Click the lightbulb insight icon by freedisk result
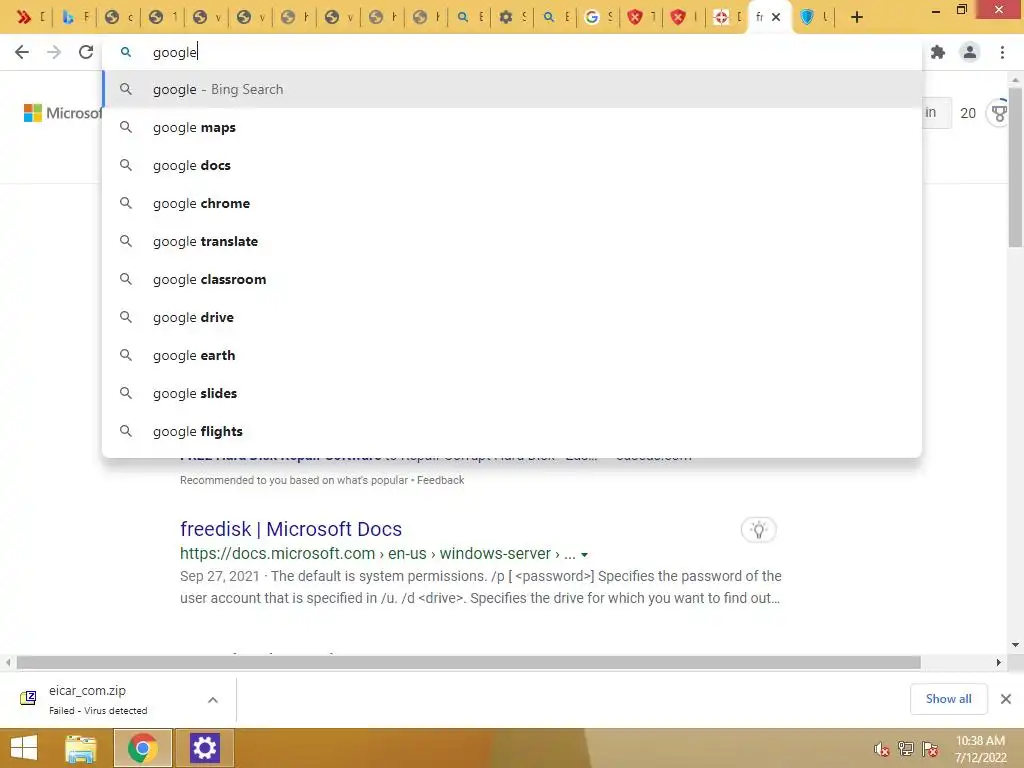The height and width of the screenshot is (768, 1024). click(758, 530)
